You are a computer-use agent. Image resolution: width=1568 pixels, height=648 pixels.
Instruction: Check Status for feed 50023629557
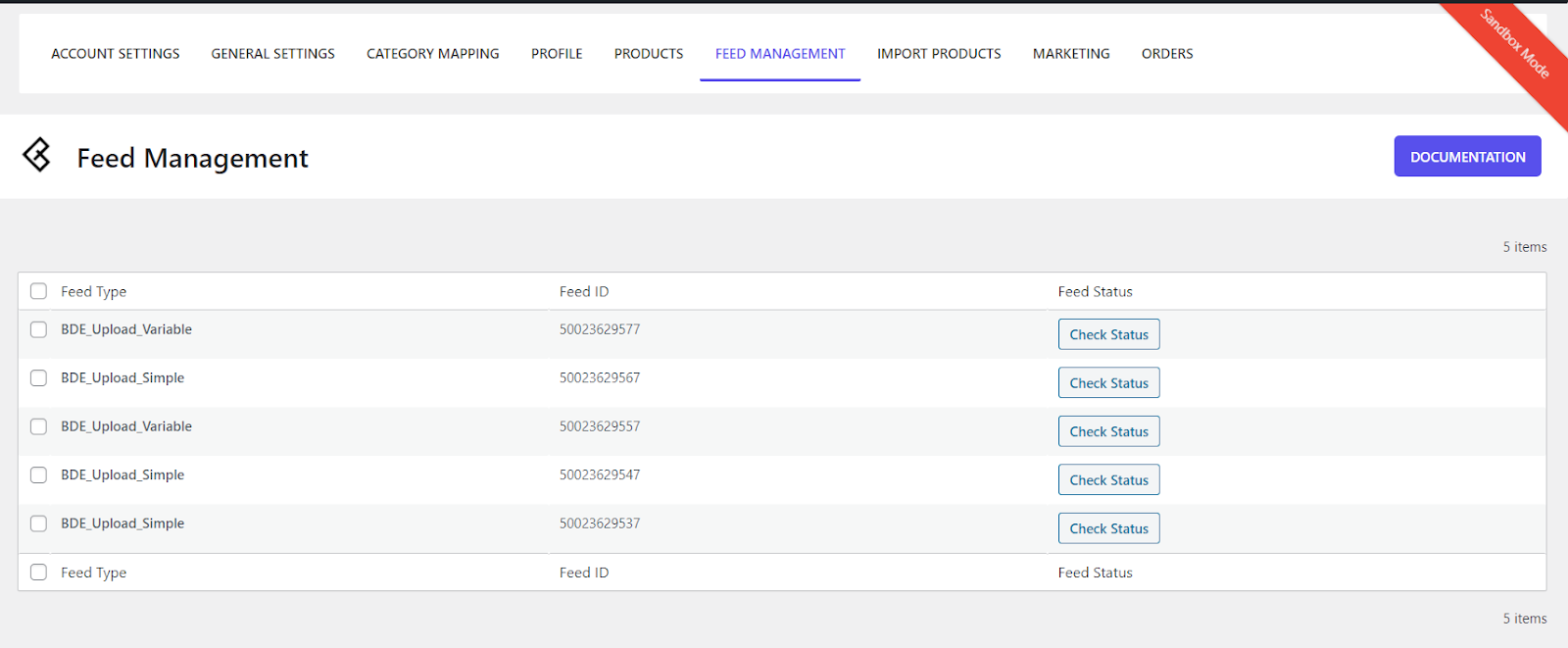[1109, 431]
